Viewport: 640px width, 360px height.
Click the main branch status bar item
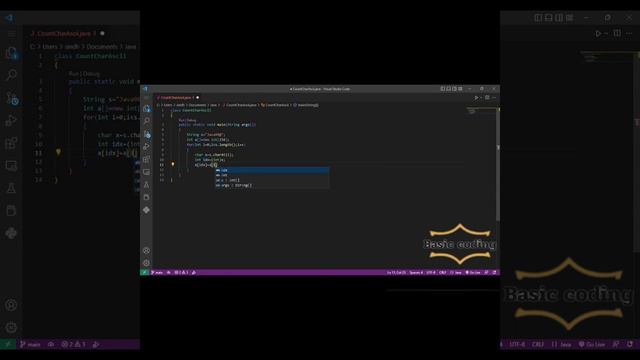157,273
